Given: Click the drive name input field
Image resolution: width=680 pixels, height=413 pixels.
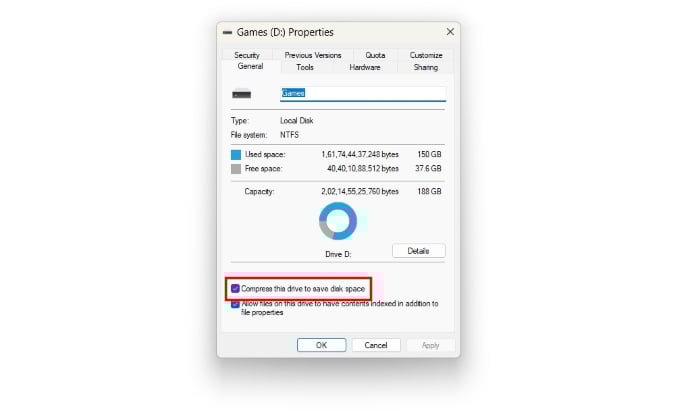Looking at the screenshot, I should point(363,93).
